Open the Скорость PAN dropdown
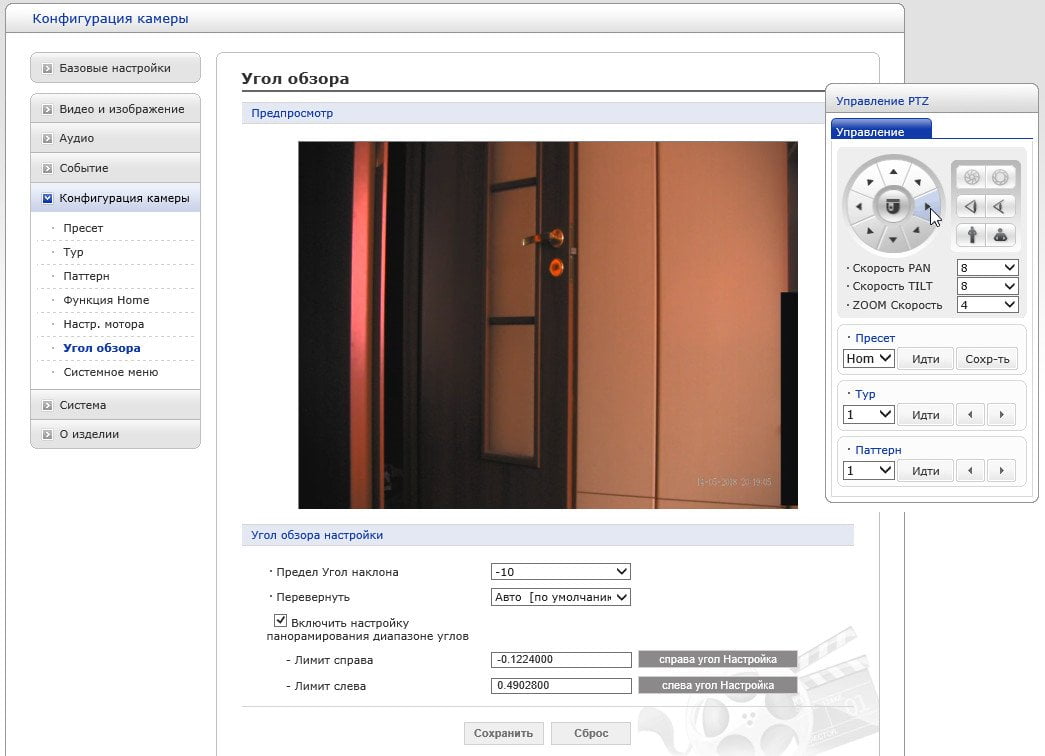The height and width of the screenshot is (756, 1045). [988, 268]
